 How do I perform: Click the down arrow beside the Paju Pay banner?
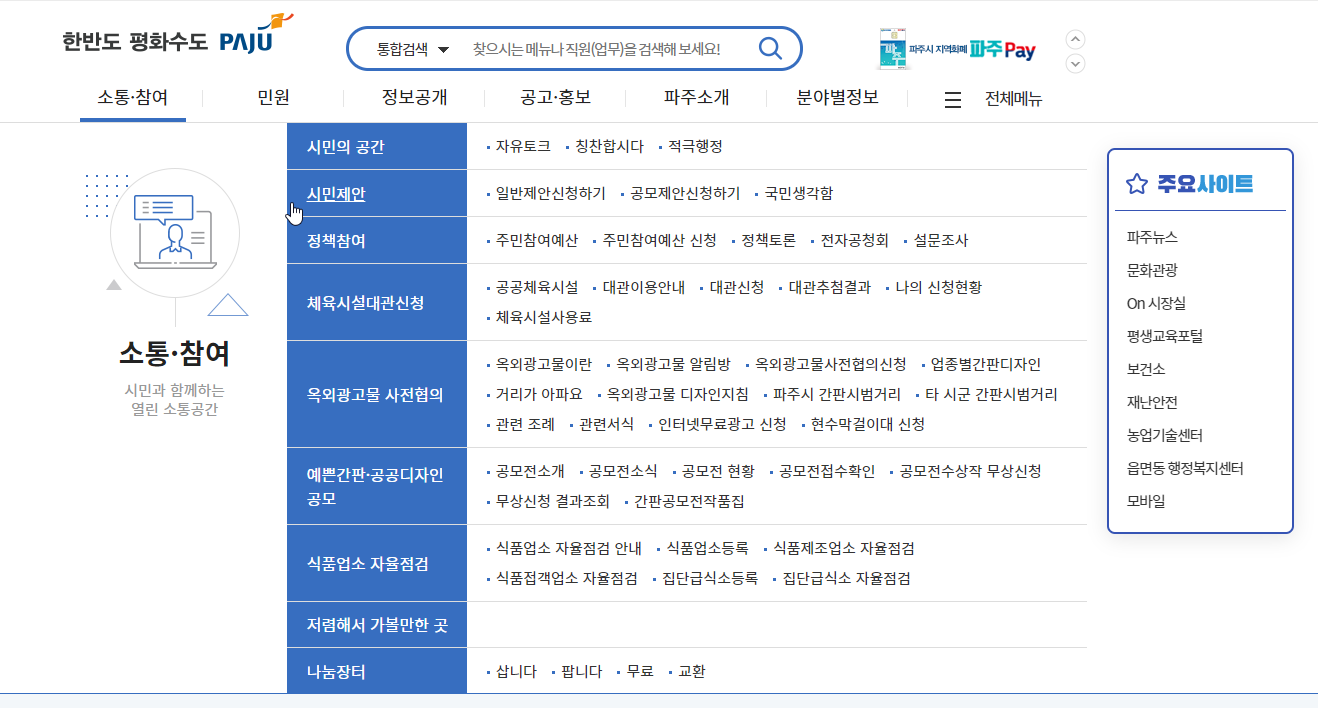(x=1076, y=64)
